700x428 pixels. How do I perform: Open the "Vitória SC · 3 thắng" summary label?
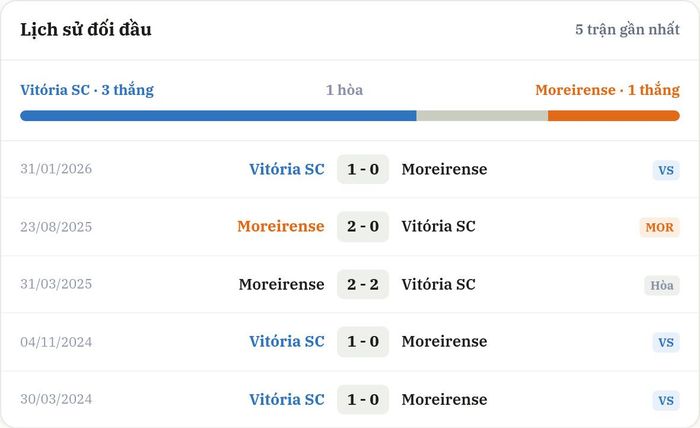coord(87,90)
